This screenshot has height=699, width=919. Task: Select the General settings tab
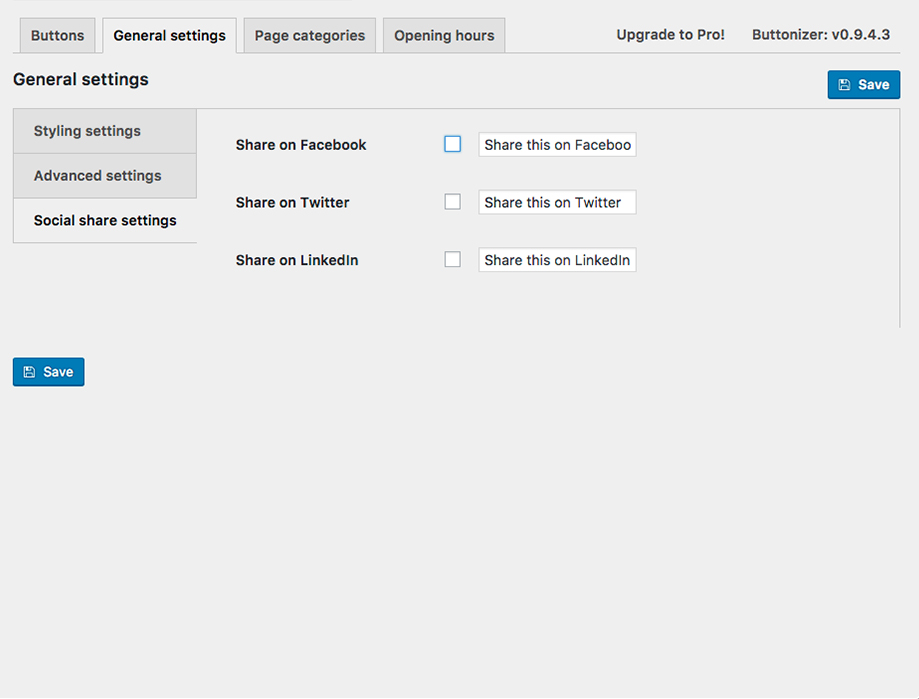pos(170,36)
